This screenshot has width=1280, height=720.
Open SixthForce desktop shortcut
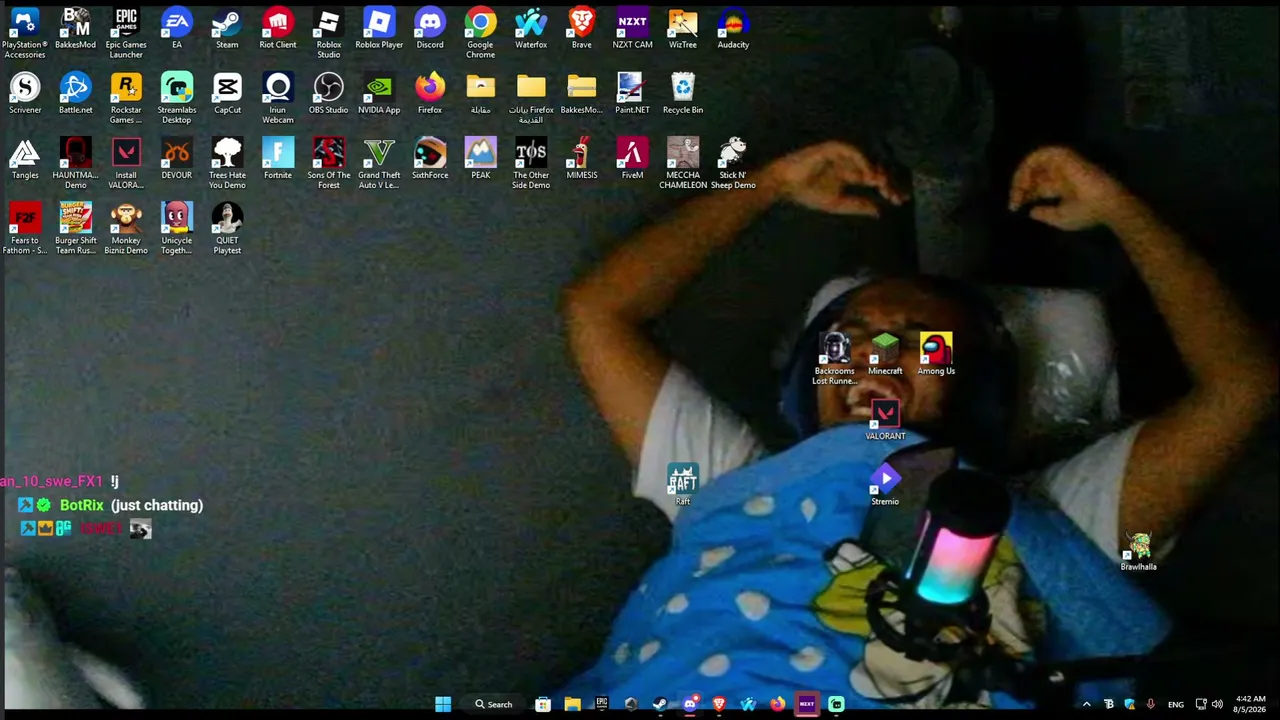430,158
